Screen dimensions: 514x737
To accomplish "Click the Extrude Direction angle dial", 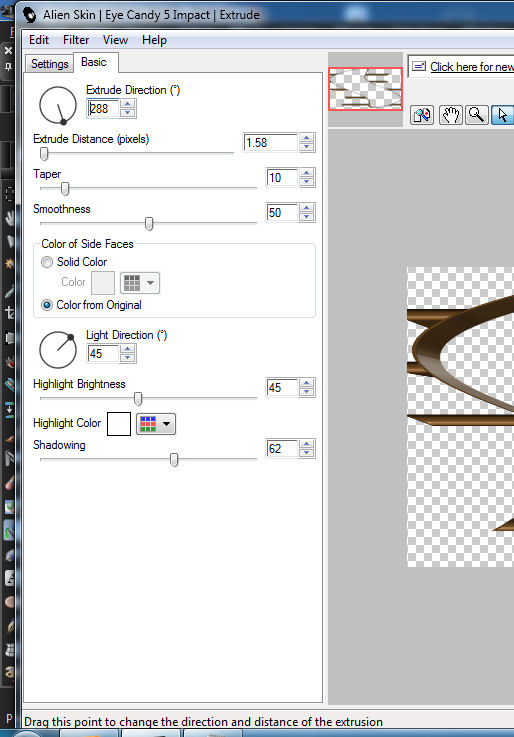I will click(x=58, y=105).
